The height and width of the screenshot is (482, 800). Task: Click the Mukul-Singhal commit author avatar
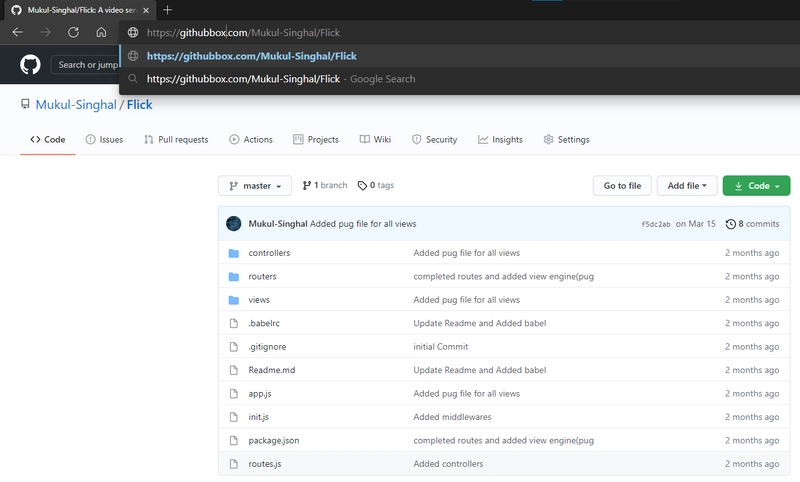pos(234,223)
